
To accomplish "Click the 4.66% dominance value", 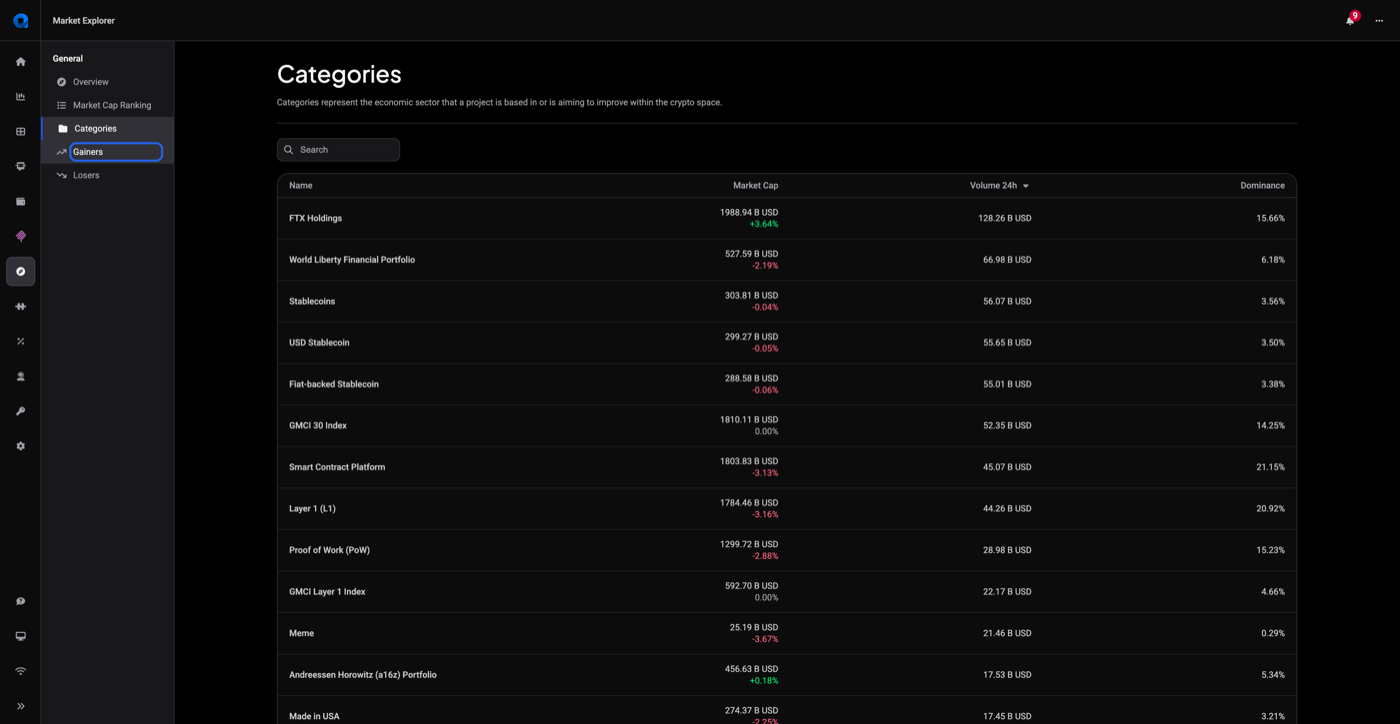I will point(1273,592).
